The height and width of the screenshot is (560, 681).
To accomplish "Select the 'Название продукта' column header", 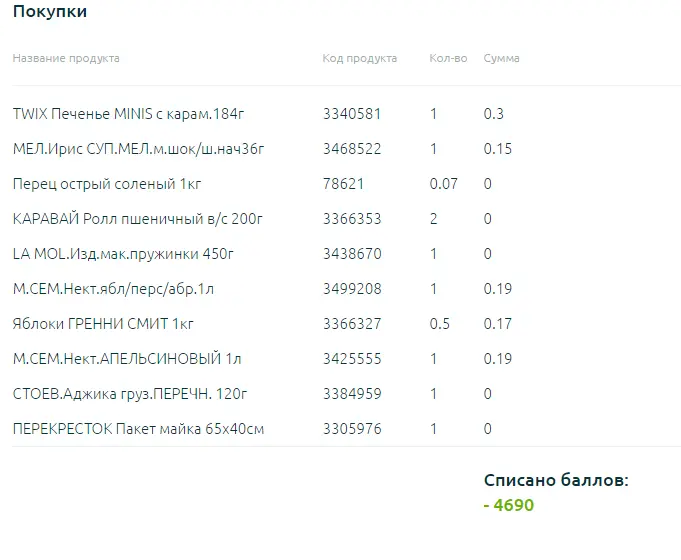I will point(66,58).
